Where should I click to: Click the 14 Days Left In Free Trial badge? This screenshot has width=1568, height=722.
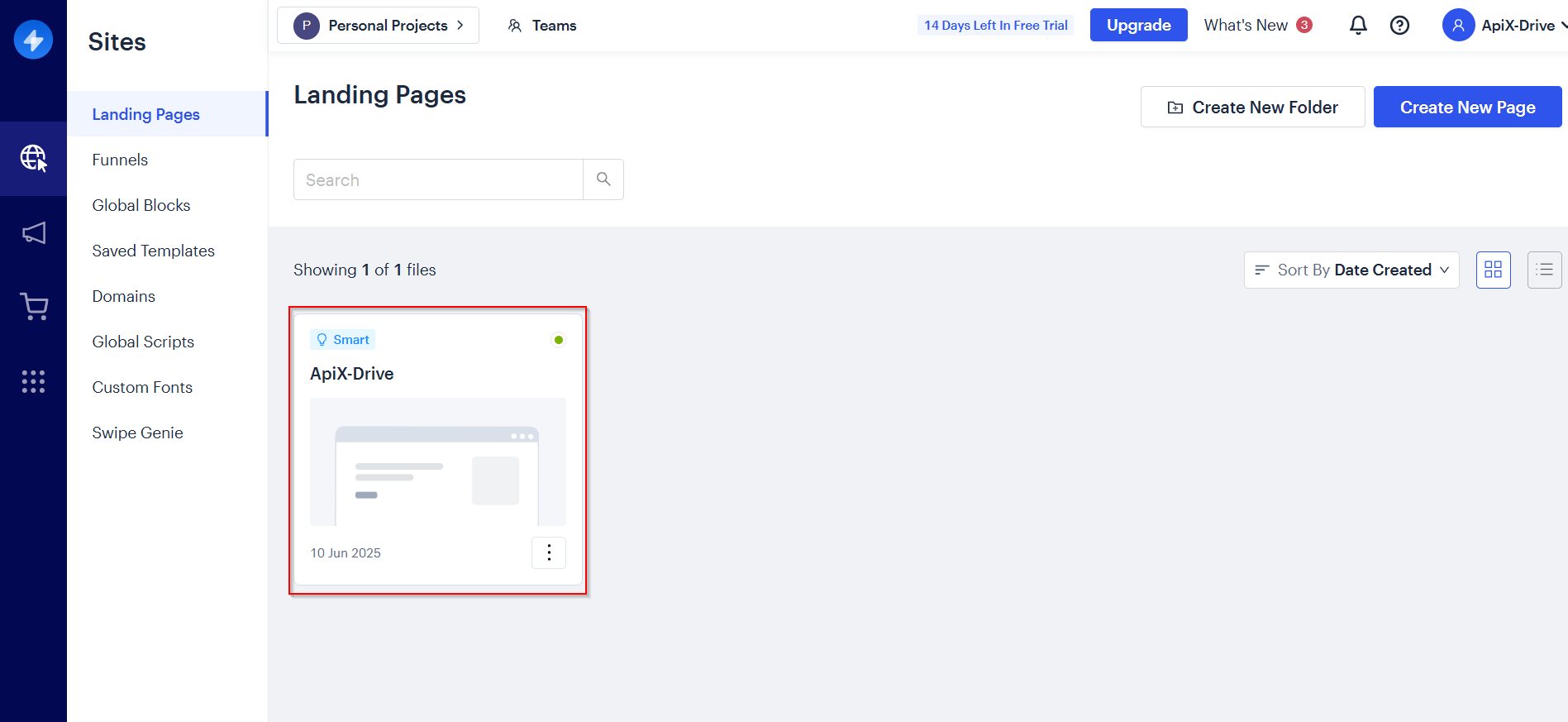995,26
